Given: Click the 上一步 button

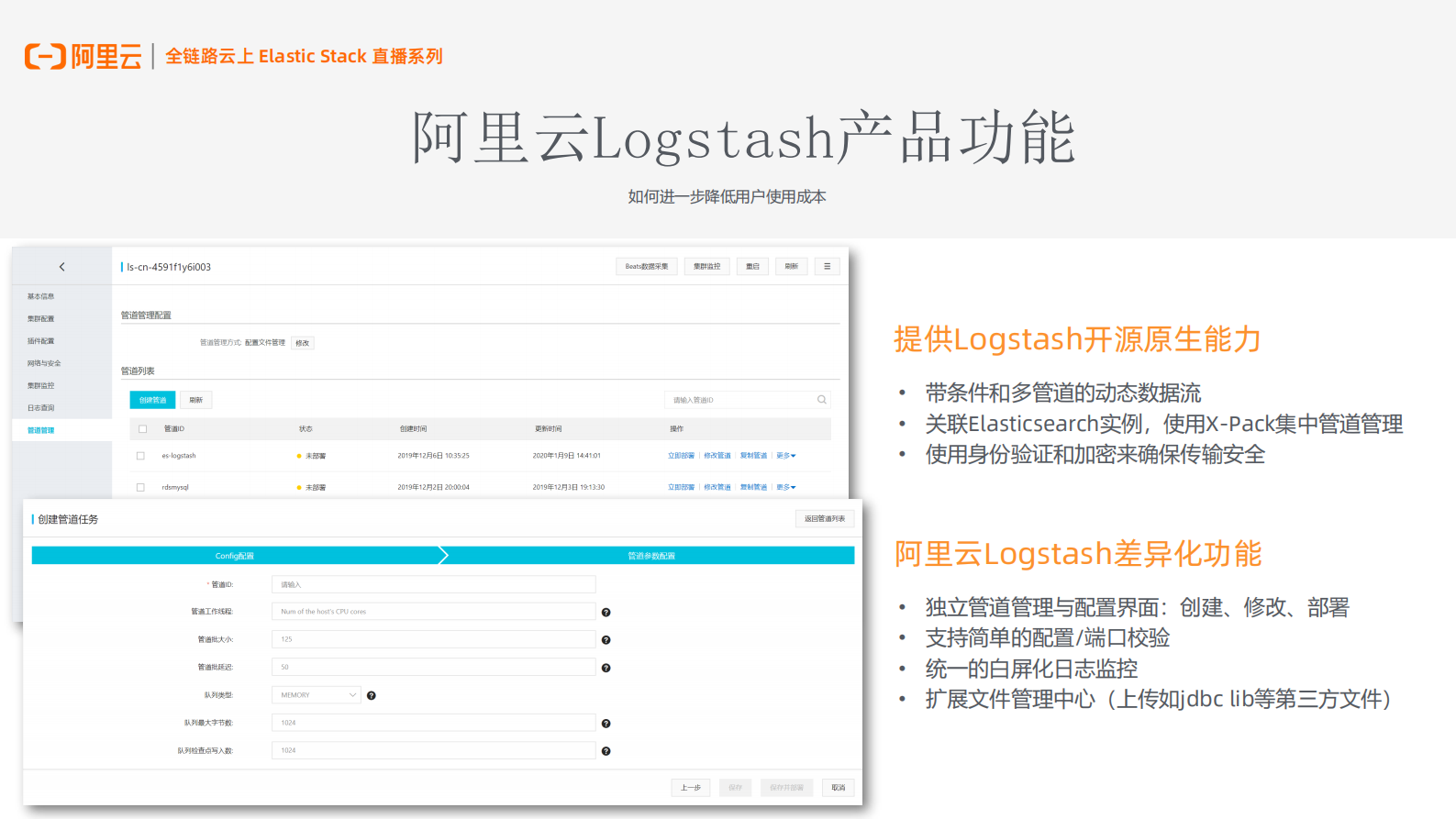Looking at the screenshot, I should (691, 788).
